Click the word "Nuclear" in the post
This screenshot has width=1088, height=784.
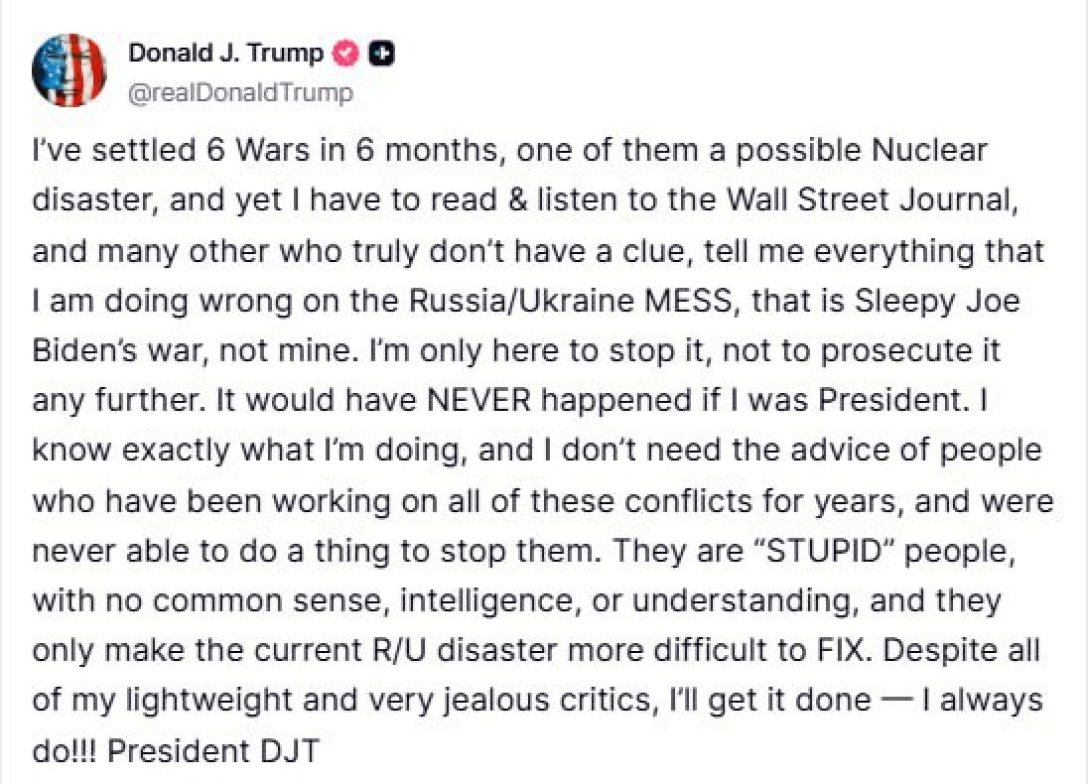coord(917,151)
